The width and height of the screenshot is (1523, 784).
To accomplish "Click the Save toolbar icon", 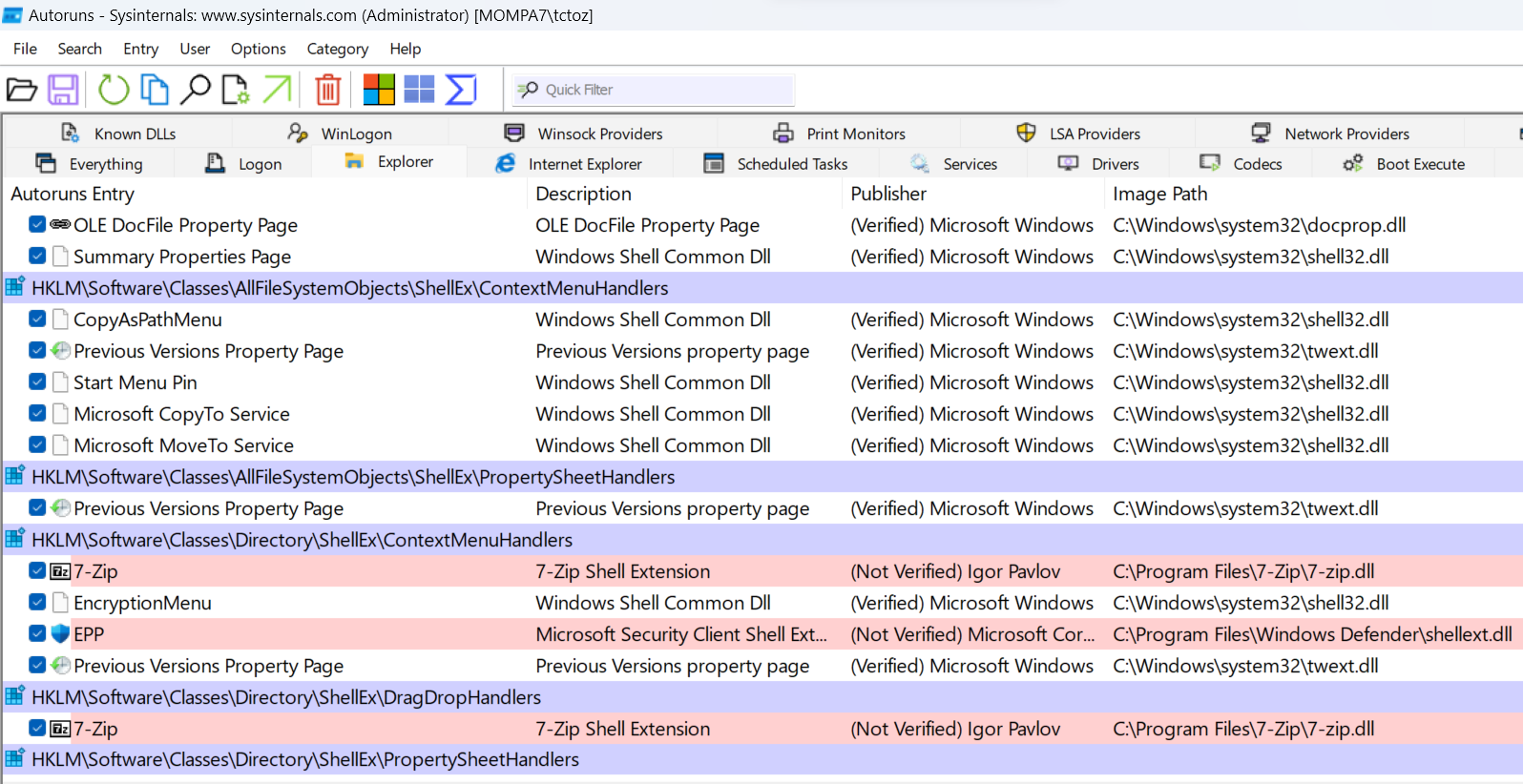I will tap(63, 90).
